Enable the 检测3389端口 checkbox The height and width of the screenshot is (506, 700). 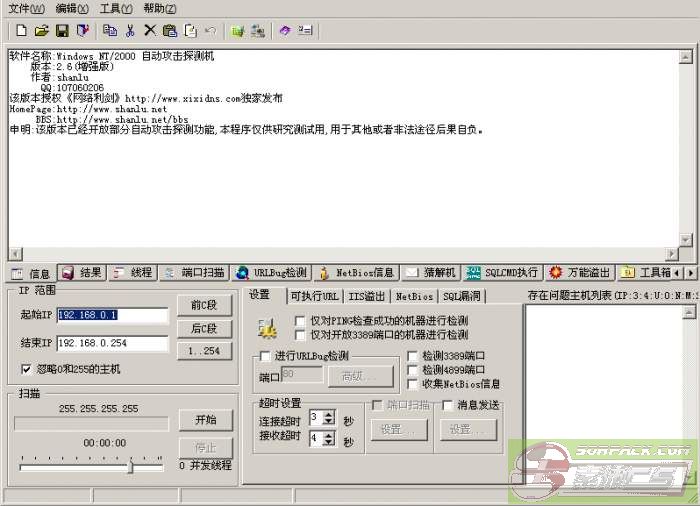click(413, 356)
